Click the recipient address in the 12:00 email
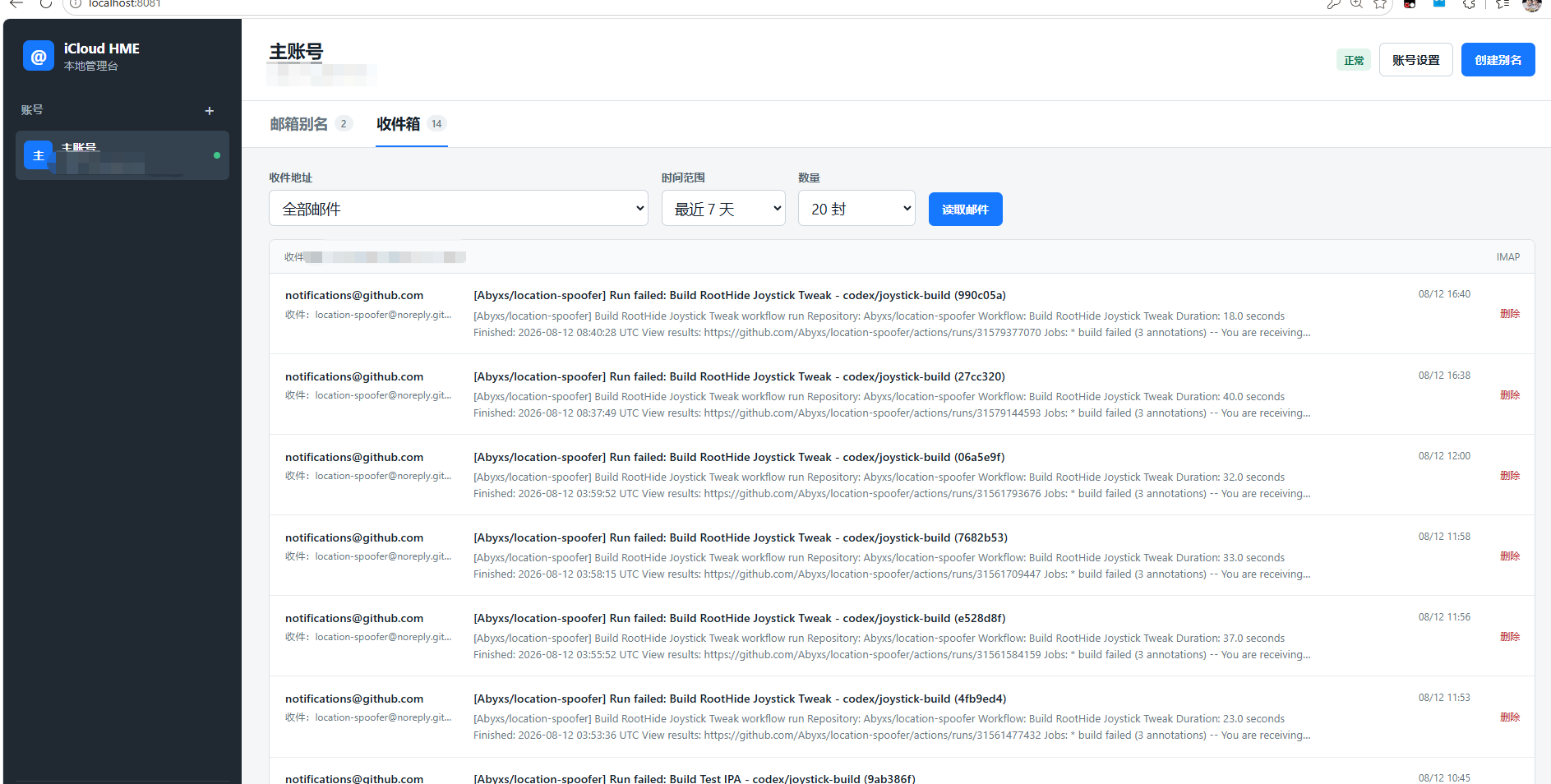This screenshot has height=784, width=1551. click(x=368, y=476)
